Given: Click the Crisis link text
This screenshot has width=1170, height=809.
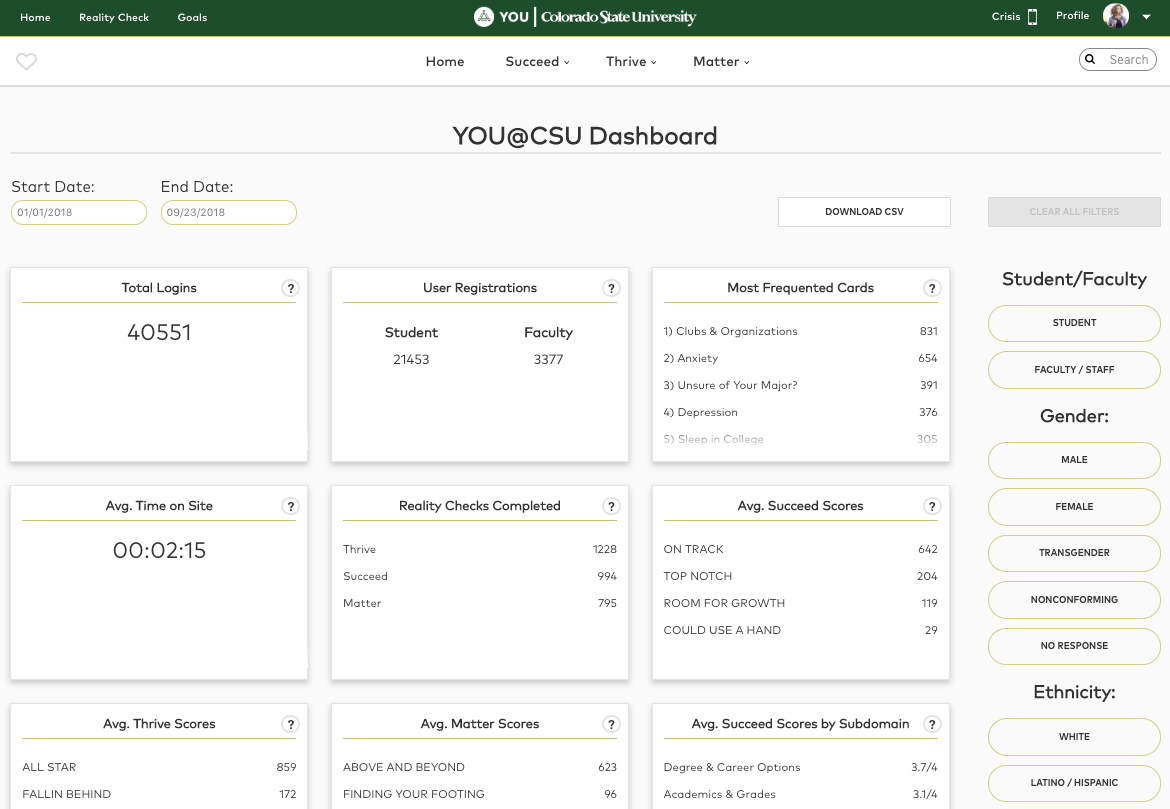Looking at the screenshot, I should click(x=1006, y=16).
